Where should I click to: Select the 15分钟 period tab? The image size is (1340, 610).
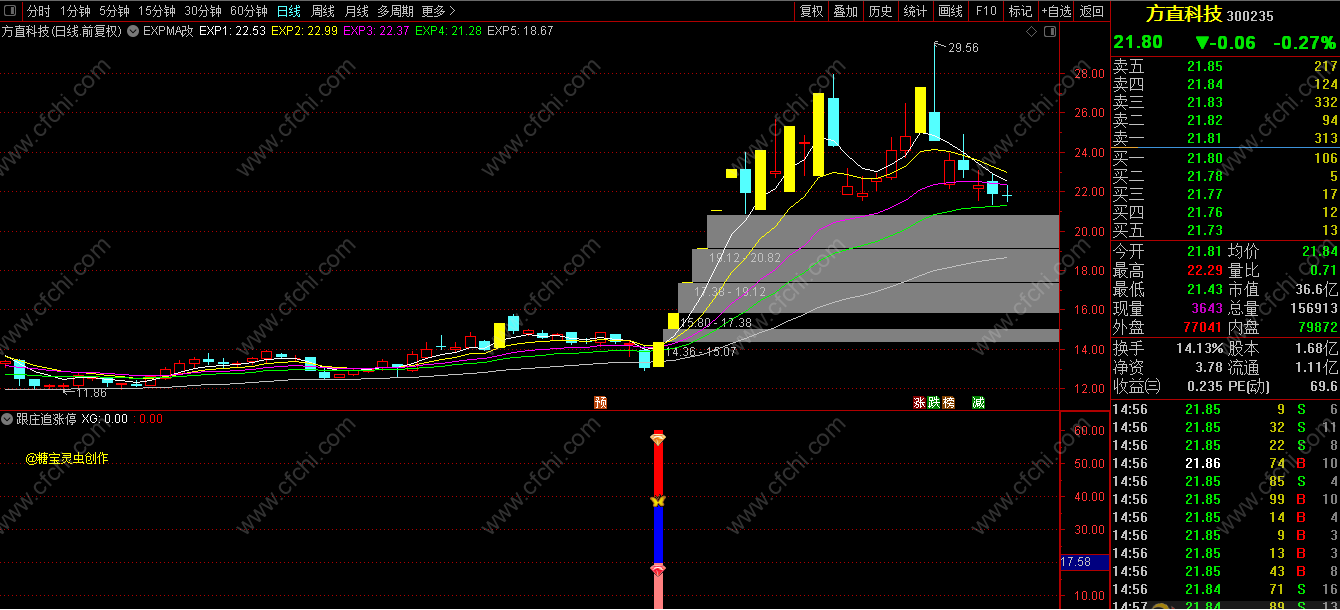(157, 11)
